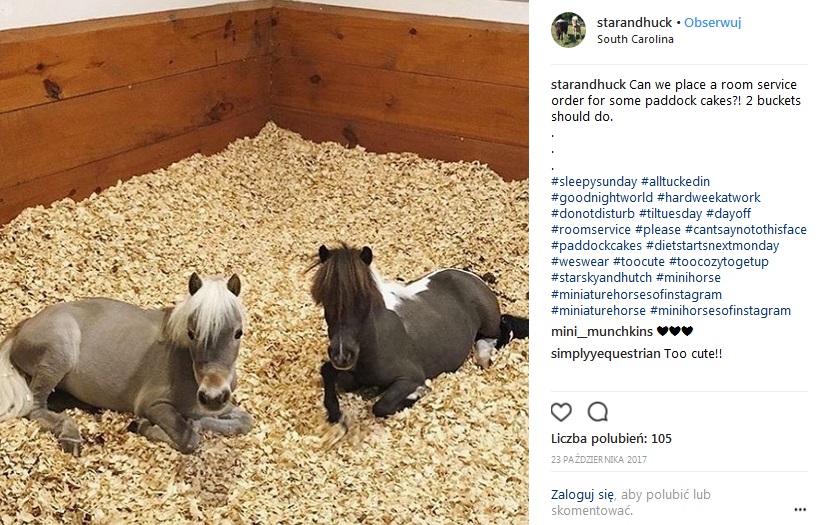Like the post with the heart icon
Image resolution: width=818 pixels, height=525 pixels.
561,412
